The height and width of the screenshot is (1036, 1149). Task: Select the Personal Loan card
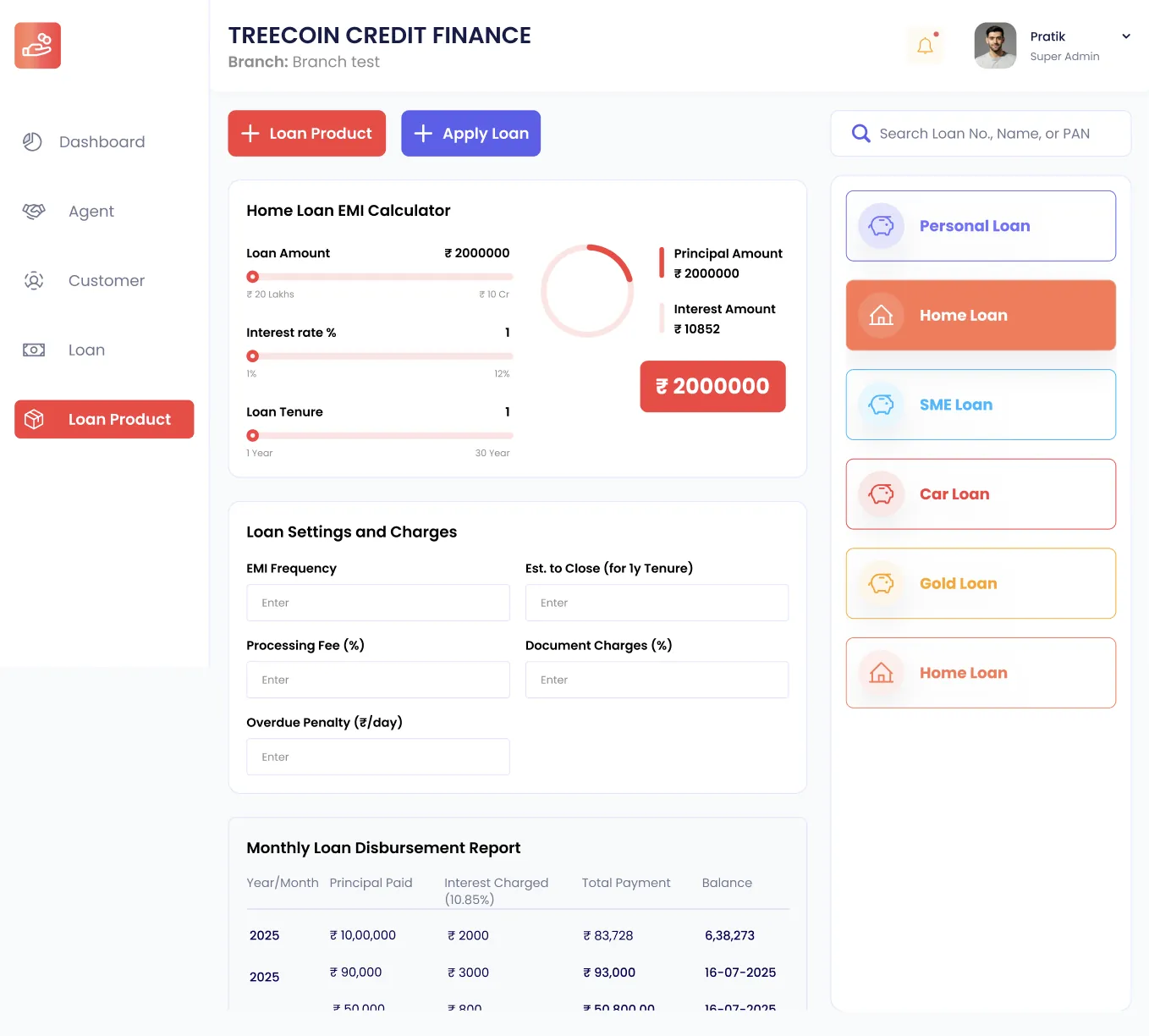pos(981,226)
